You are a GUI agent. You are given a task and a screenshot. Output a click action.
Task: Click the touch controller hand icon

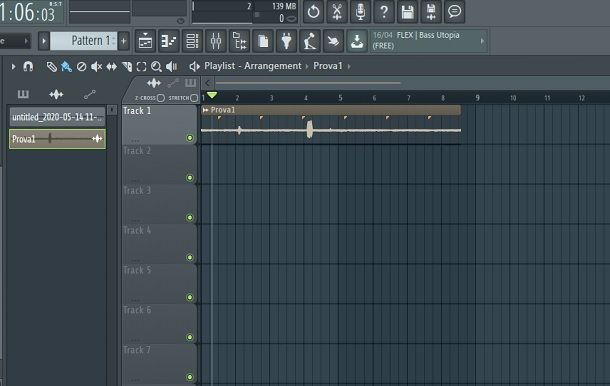tap(333, 41)
